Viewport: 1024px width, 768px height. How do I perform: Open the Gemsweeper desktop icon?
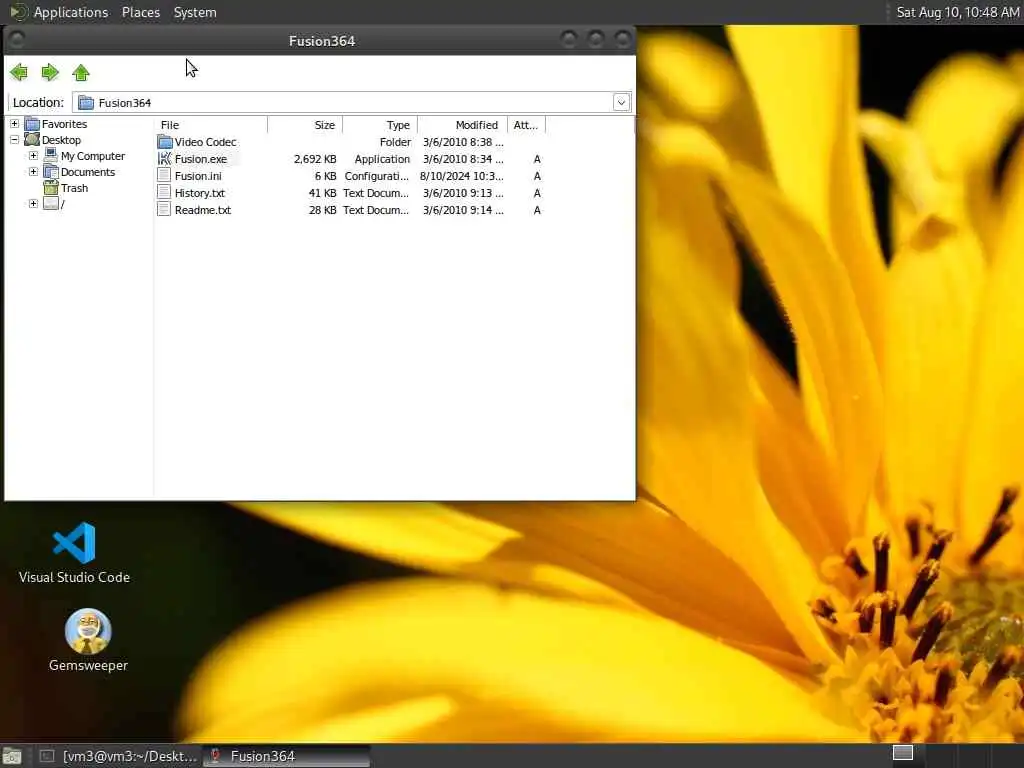(x=88, y=640)
